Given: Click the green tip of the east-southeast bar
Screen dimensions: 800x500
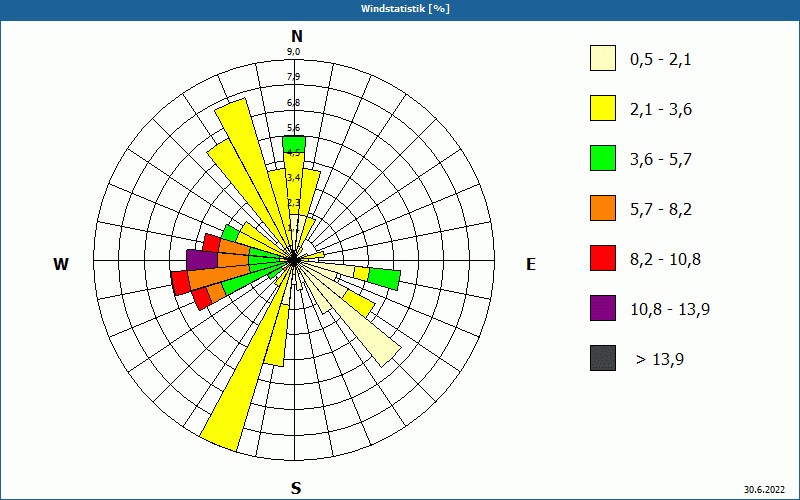Looking at the screenshot, I should 384,278.
